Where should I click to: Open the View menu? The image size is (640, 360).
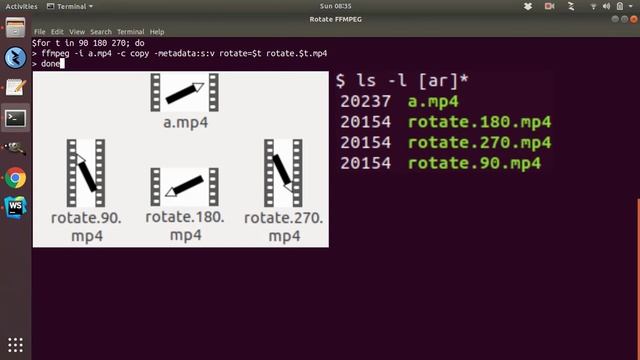[77, 32]
